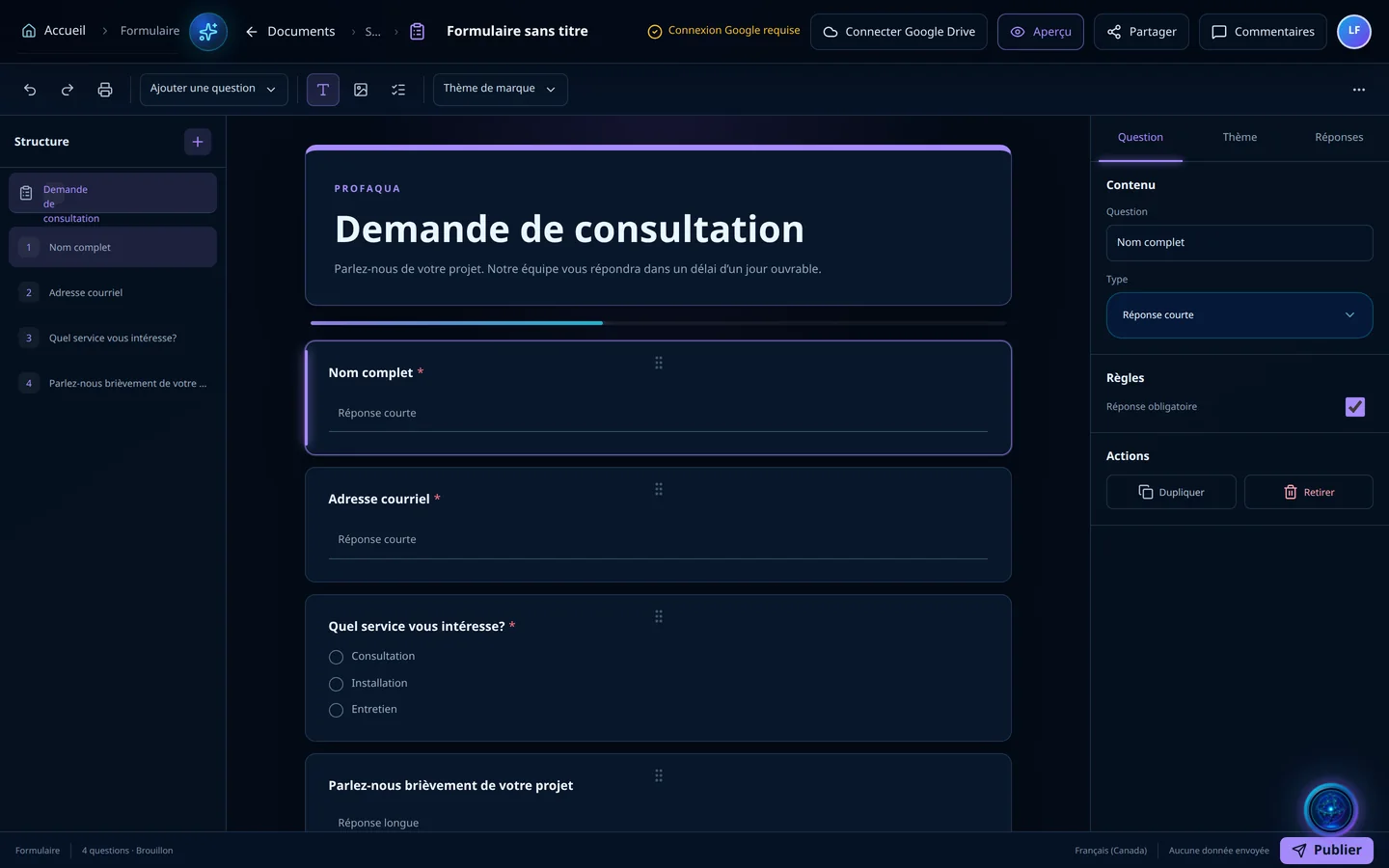Open the Commentaires panel button
Viewport: 1389px width, 868px height.
(x=1263, y=32)
